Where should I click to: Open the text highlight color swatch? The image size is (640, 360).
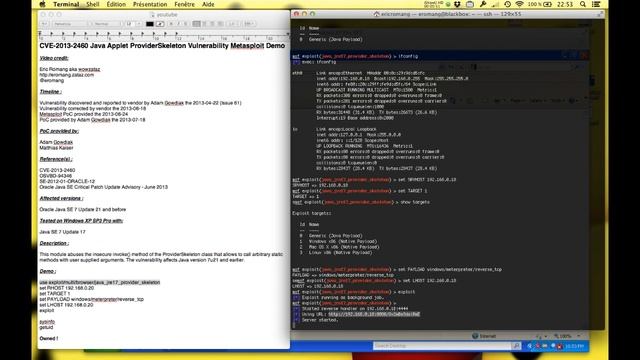pyautogui.click(x=160, y=24)
